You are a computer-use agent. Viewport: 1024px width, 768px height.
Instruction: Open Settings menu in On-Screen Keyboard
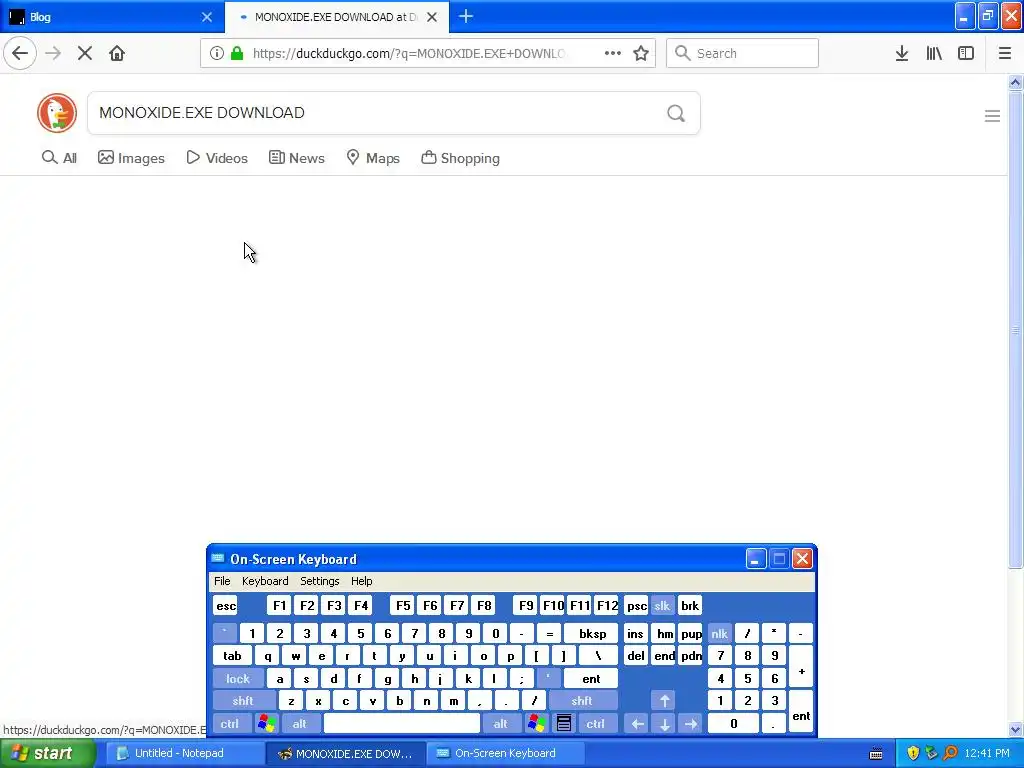tap(319, 581)
